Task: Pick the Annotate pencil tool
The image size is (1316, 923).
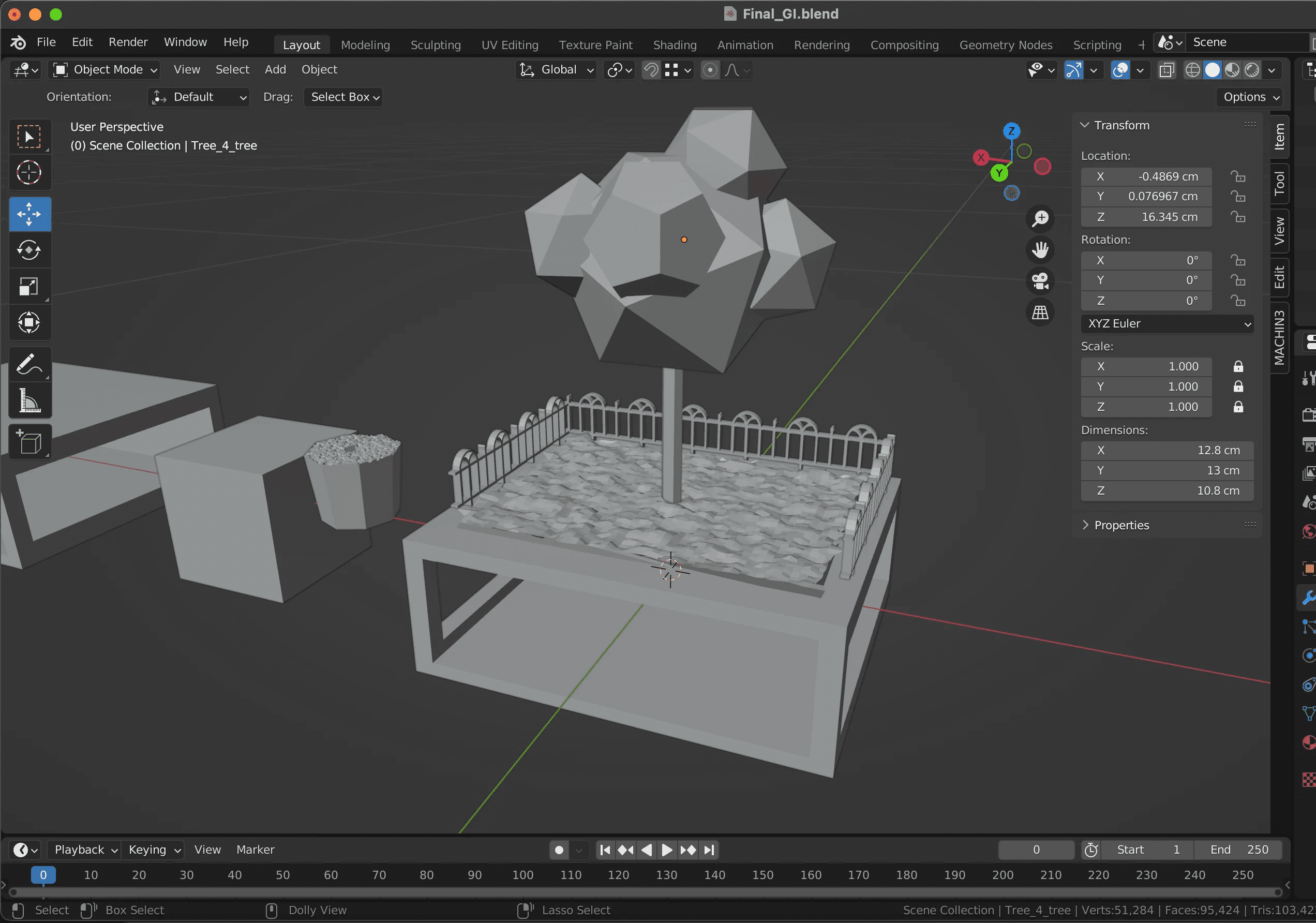Action: (x=29, y=364)
